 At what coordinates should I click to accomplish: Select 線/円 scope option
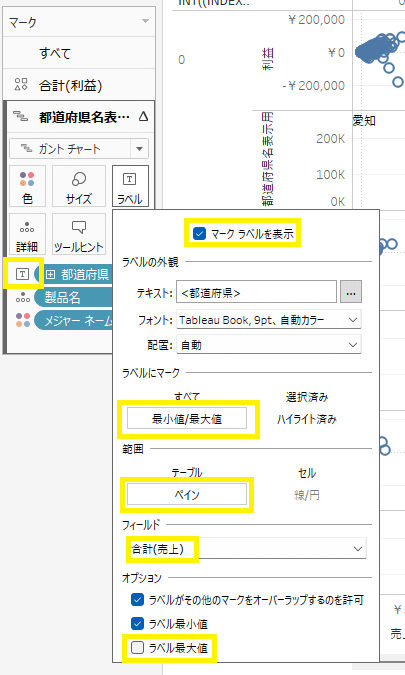(307, 495)
